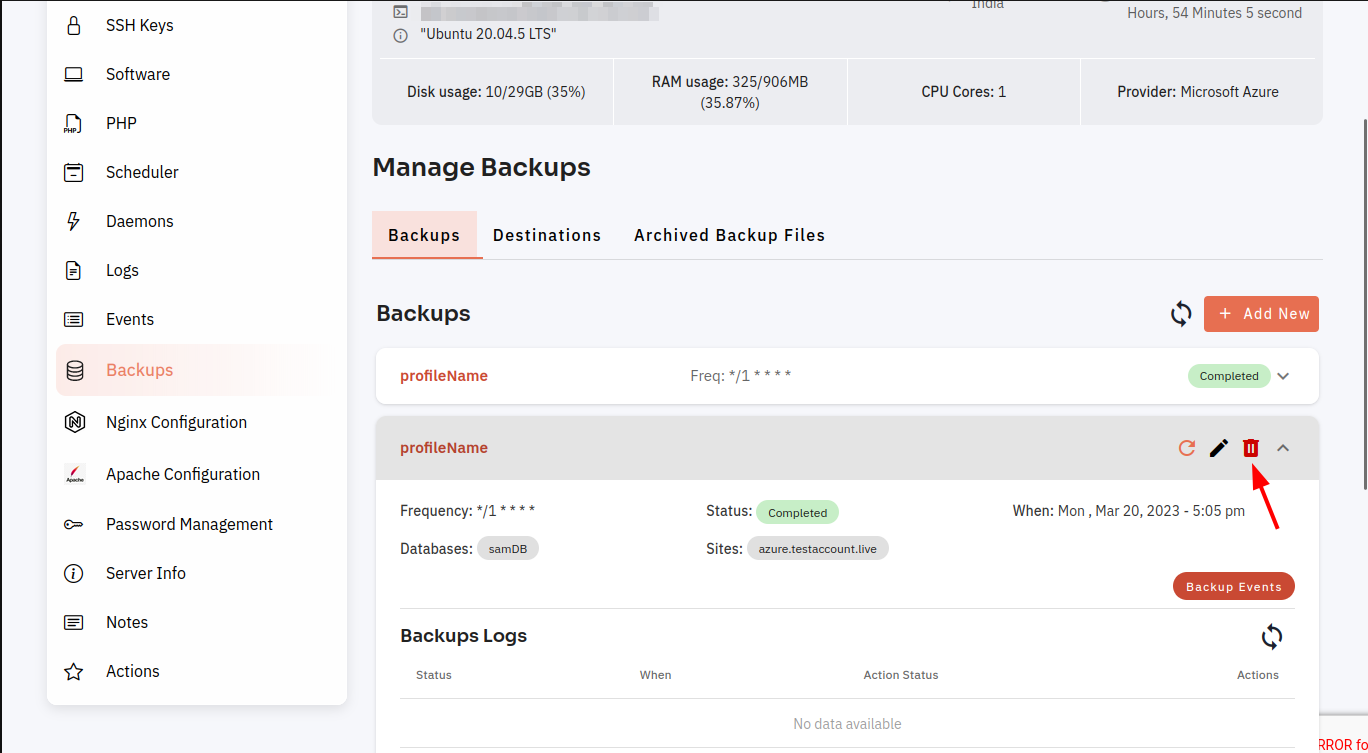Viewport: 1368px width, 753px height.
Task: Click the CPU Cores: 1 cell
Action: tap(964, 92)
